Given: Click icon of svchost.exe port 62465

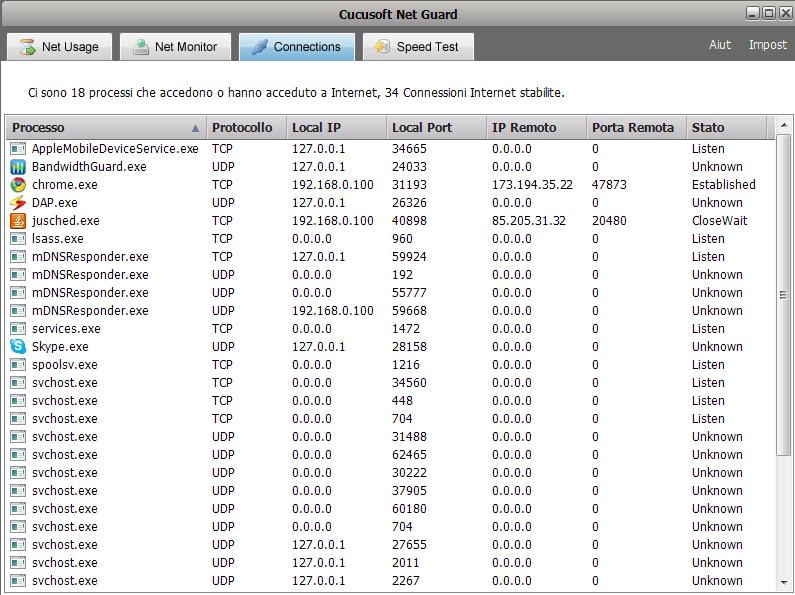Looking at the screenshot, I should click(18, 455).
